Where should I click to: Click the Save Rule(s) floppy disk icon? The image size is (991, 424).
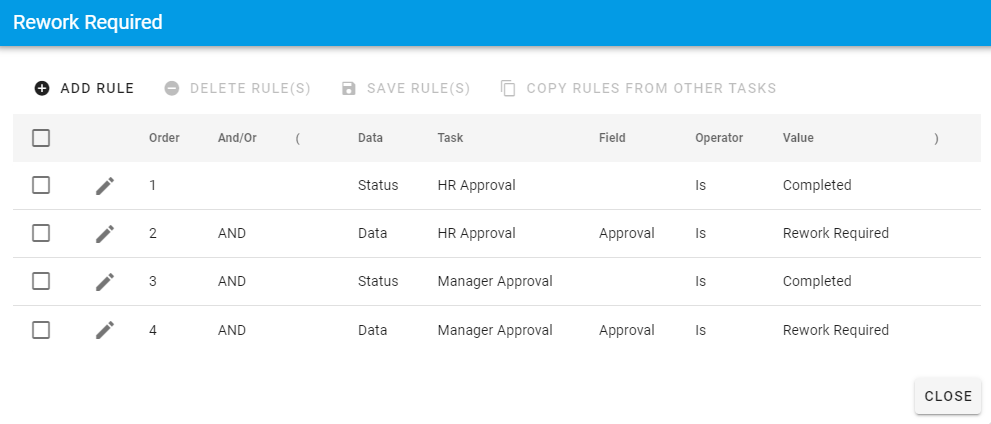349,88
